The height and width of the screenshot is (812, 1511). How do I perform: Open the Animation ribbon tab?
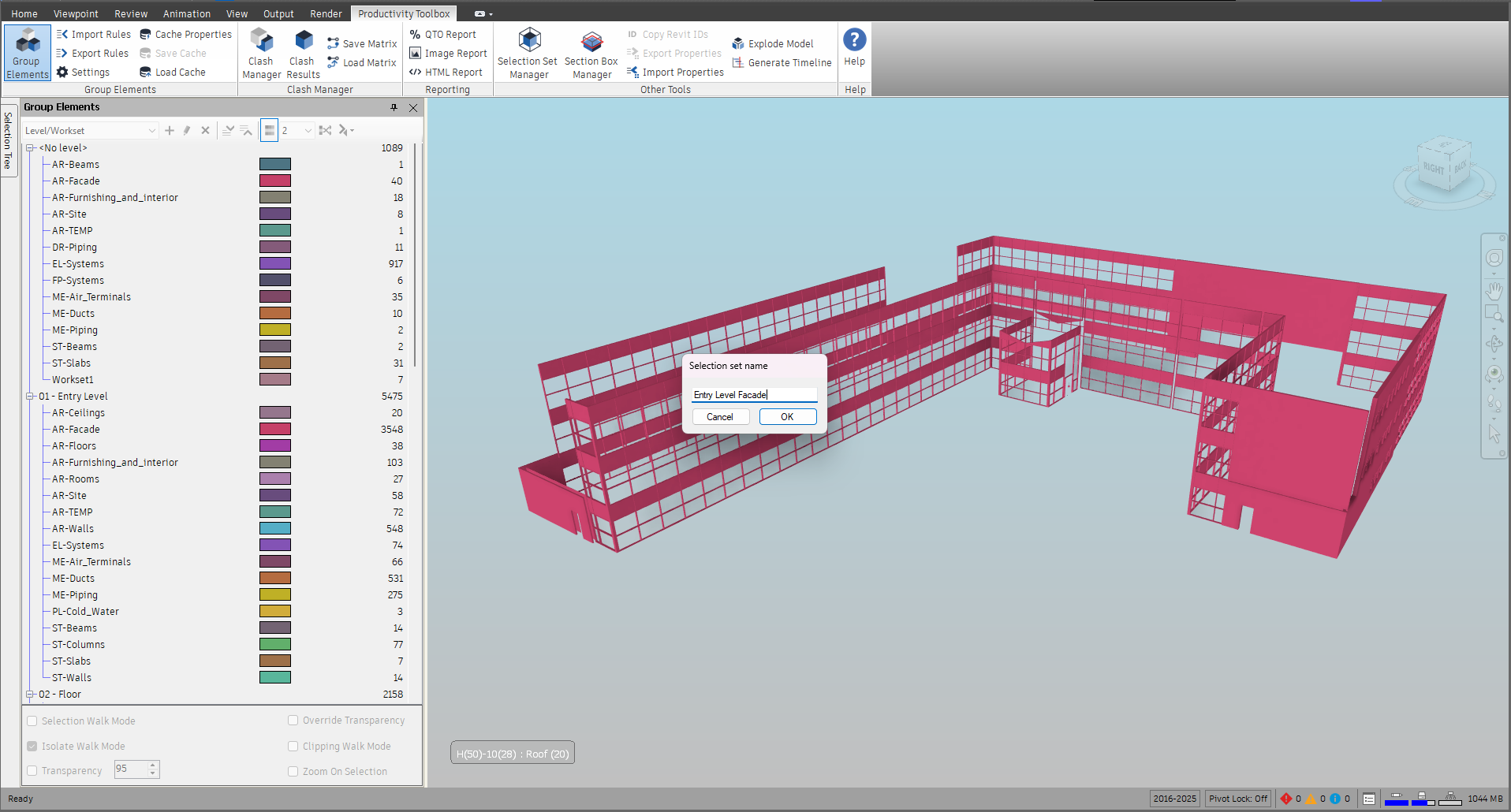[x=187, y=14]
